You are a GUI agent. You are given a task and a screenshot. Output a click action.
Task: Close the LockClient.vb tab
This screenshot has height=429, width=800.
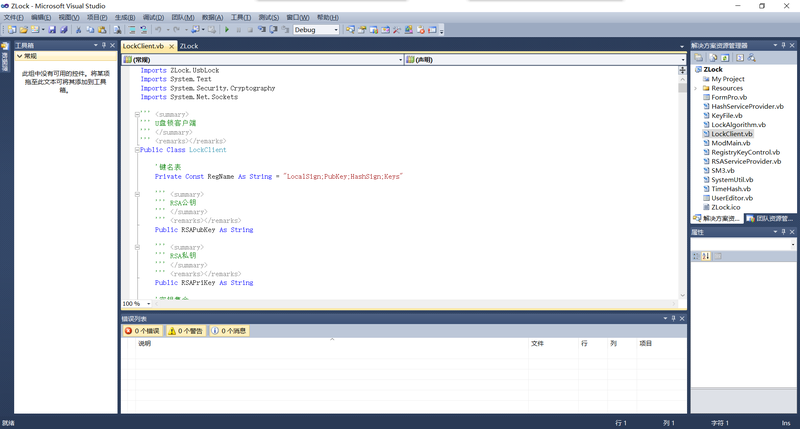point(171,46)
